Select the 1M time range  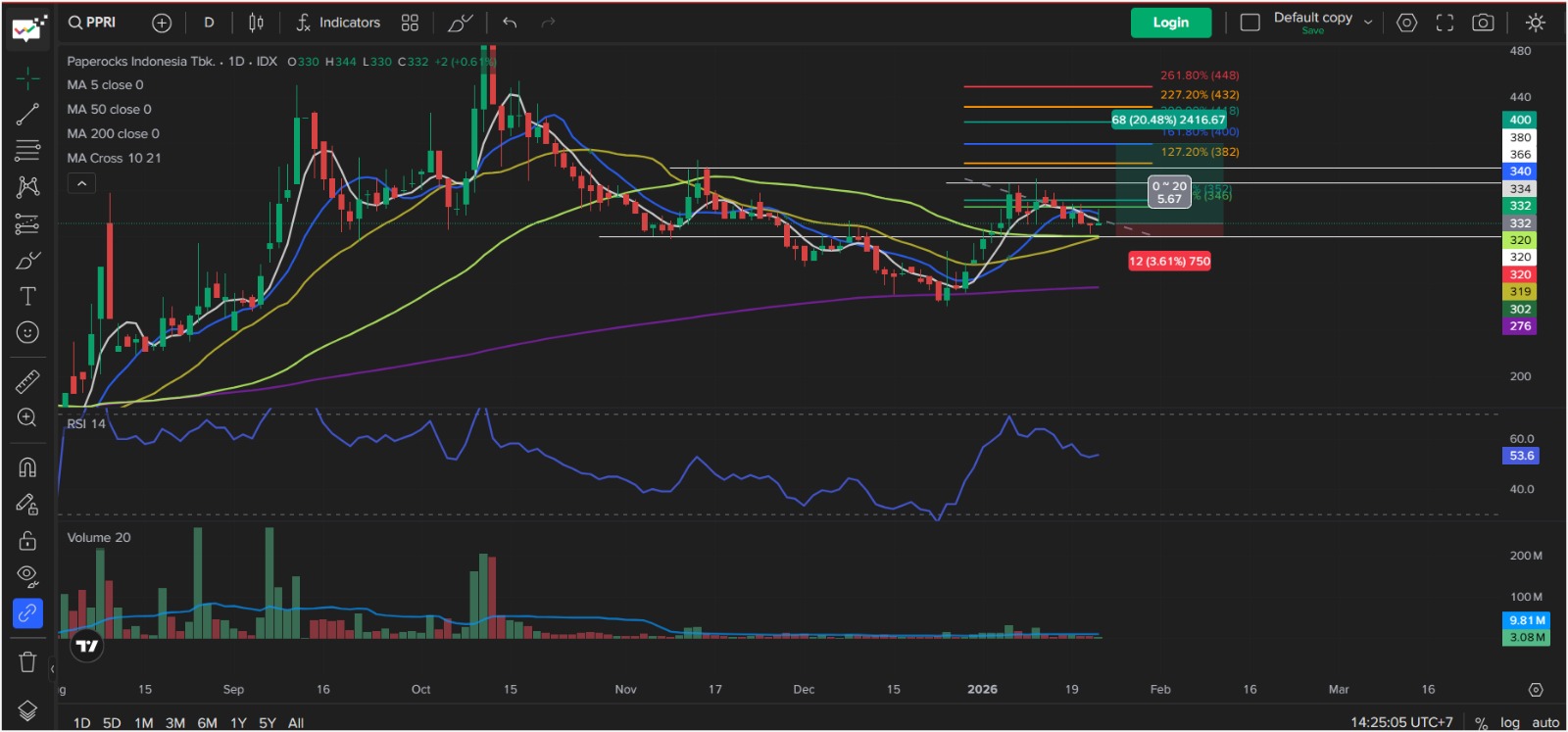click(144, 723)
